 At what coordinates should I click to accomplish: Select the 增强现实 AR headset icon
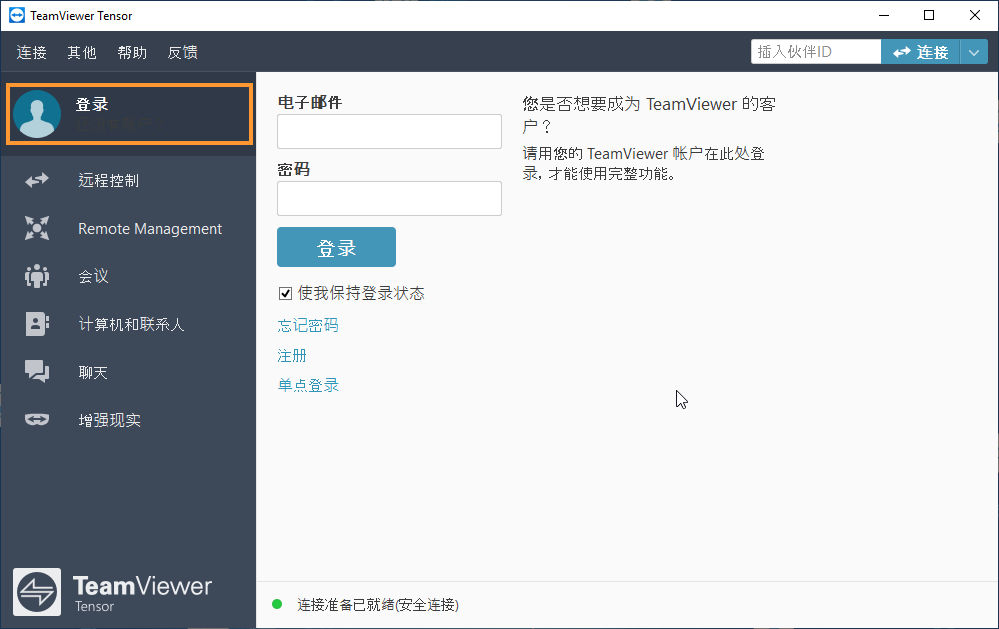pyautogui.click(x=37, y=419)
